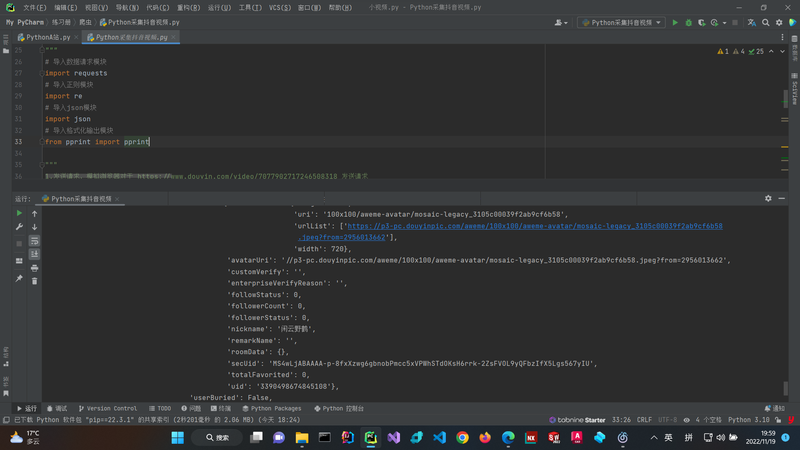Click the stop square in the Run panel
Viewport: 800px width, 450px height.
(x=19, y=244)
